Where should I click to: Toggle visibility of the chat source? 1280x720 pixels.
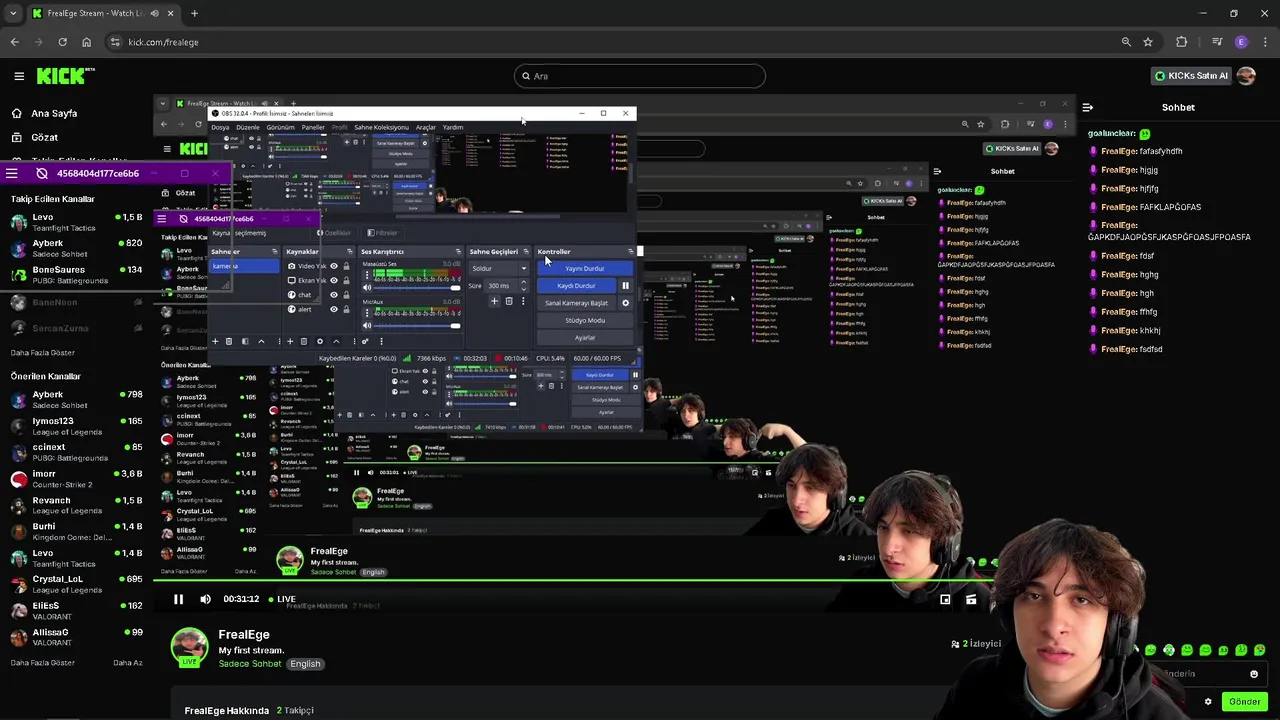pyautogui.click(x=334, y=295)
